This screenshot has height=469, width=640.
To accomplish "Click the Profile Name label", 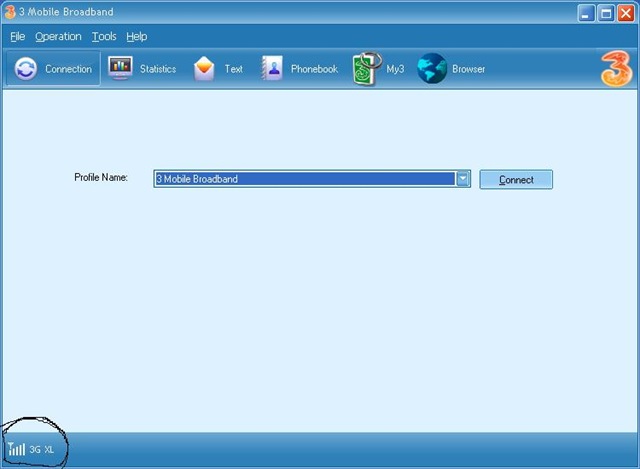I will click(101, 178).
